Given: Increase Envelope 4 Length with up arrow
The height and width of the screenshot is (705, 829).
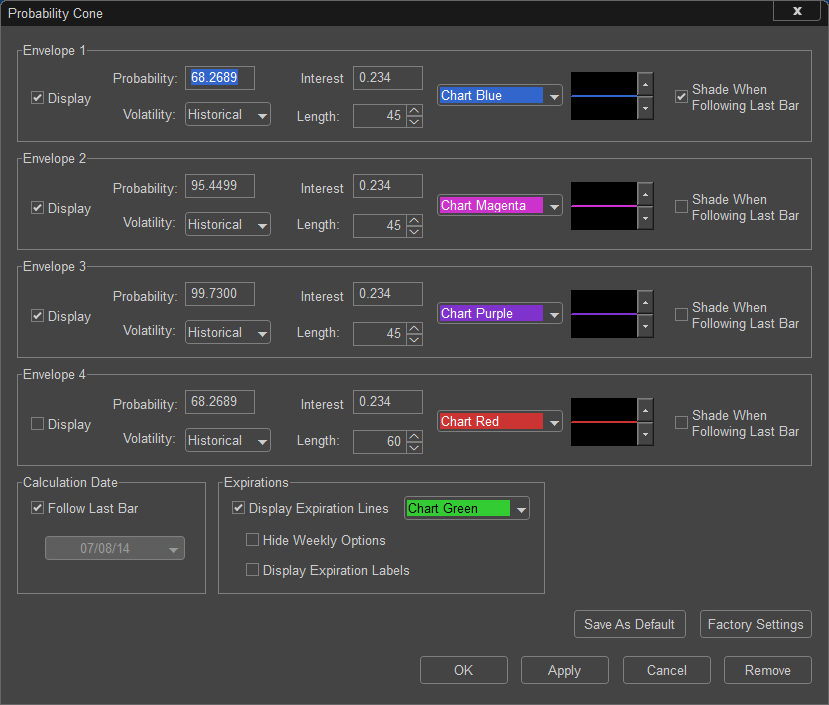Looking at the screenshot, I should click(414, 436).
